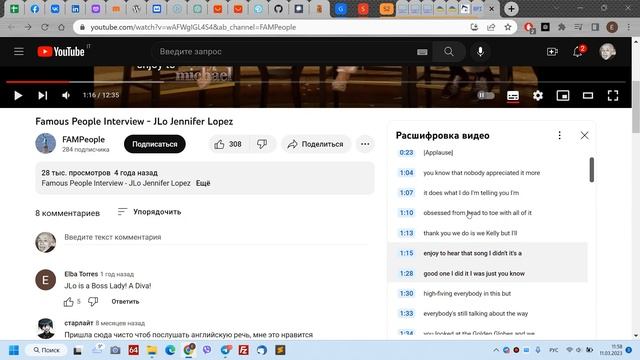Play the video
The image size is (640, 360).
point(18,96)
